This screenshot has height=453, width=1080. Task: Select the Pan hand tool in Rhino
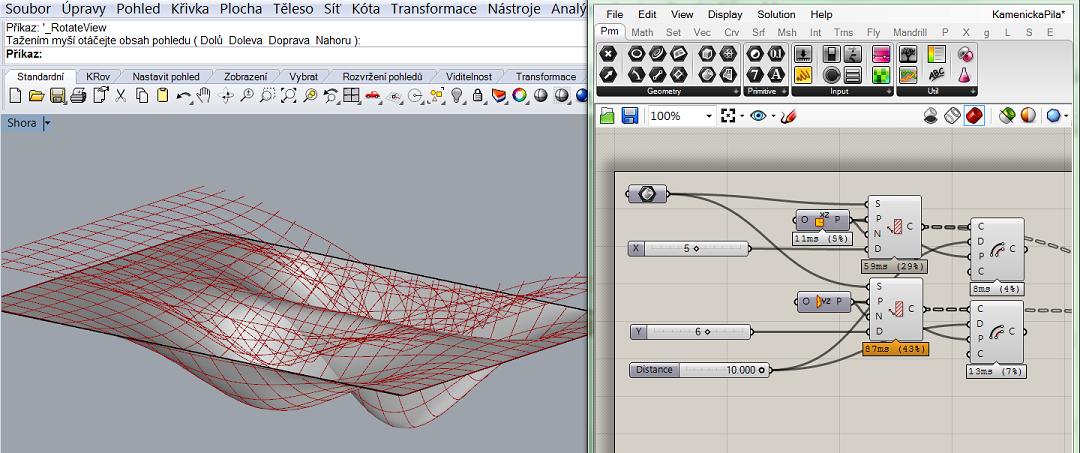[204, 96]
